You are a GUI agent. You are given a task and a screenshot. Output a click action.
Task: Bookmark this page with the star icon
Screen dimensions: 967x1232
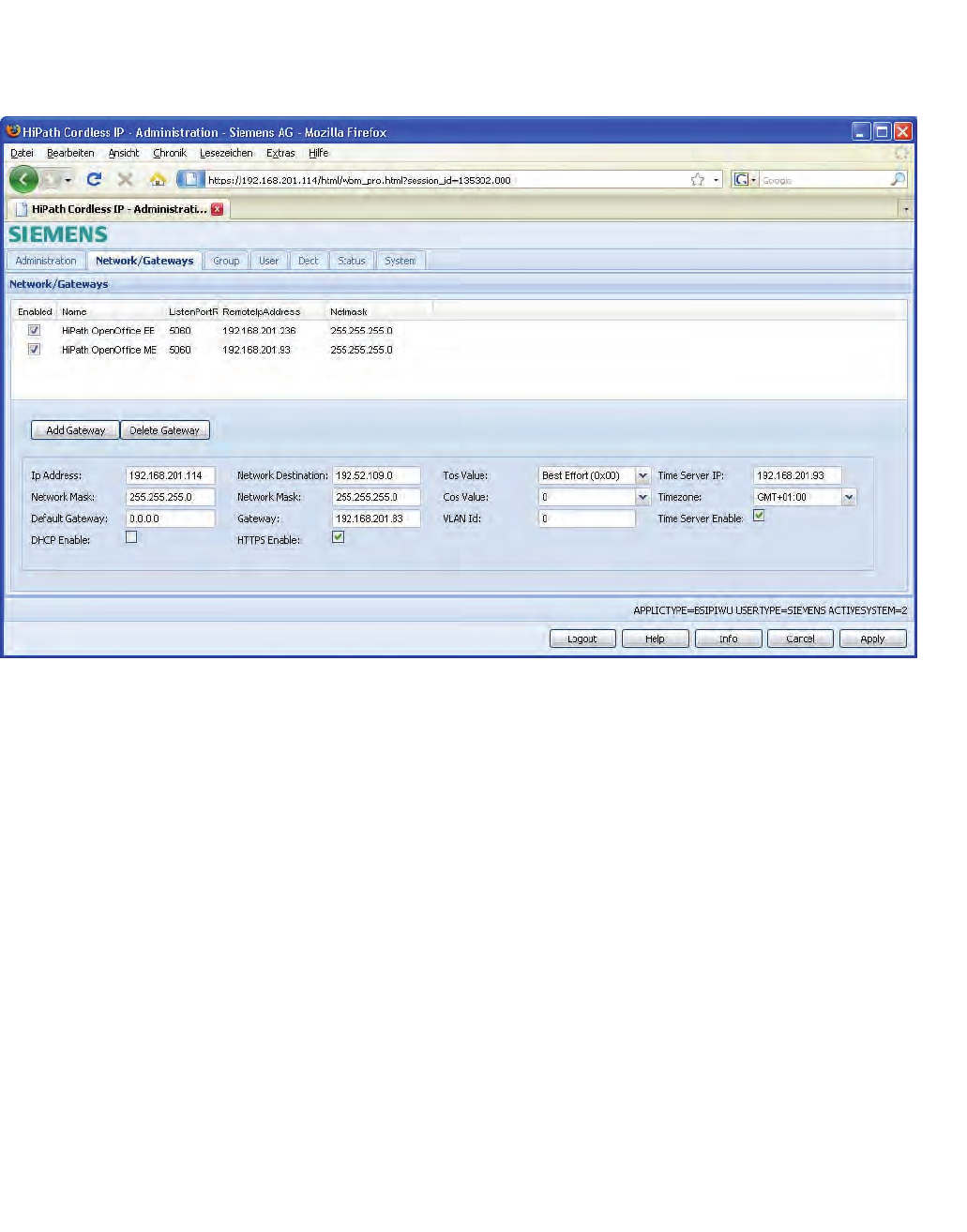[x=698, y=180]
